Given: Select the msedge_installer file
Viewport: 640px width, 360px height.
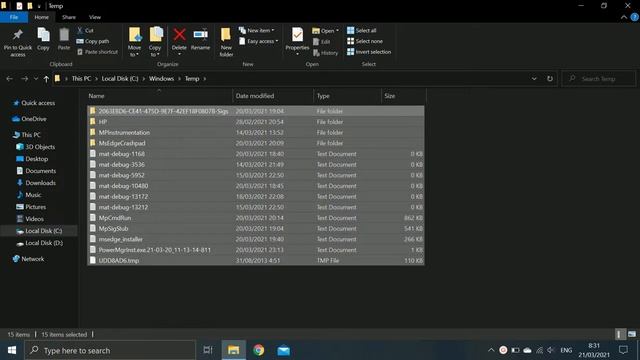Looking at the screenshot, I should pyautogui.click(x=256, y=239).
